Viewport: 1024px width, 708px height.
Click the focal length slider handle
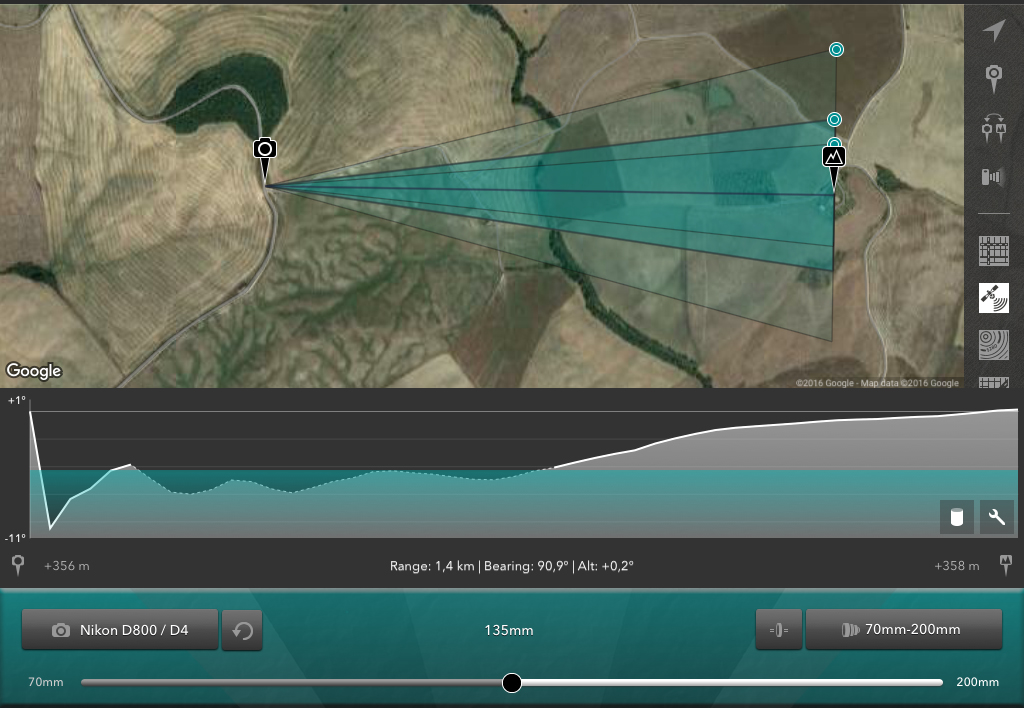click(x=512, y=683)
